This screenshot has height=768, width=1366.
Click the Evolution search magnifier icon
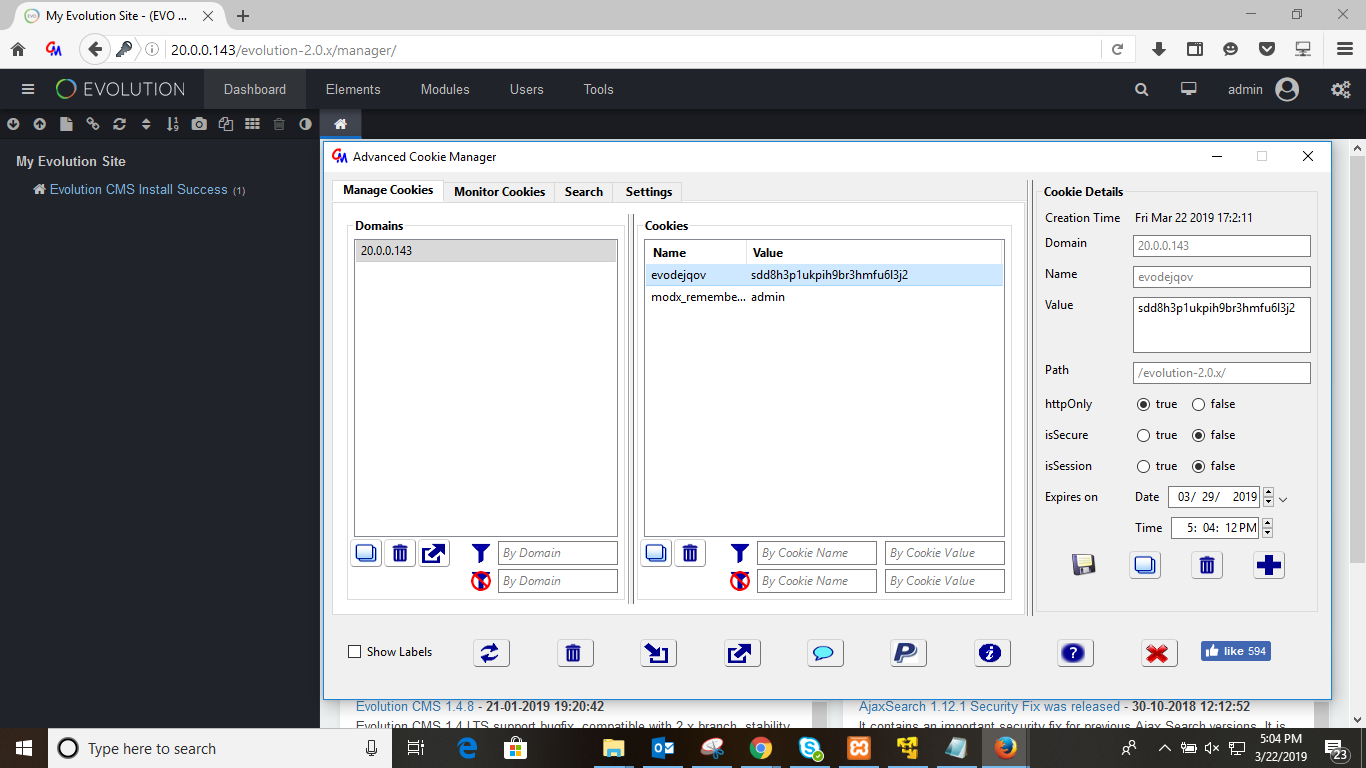point(1141,89)
